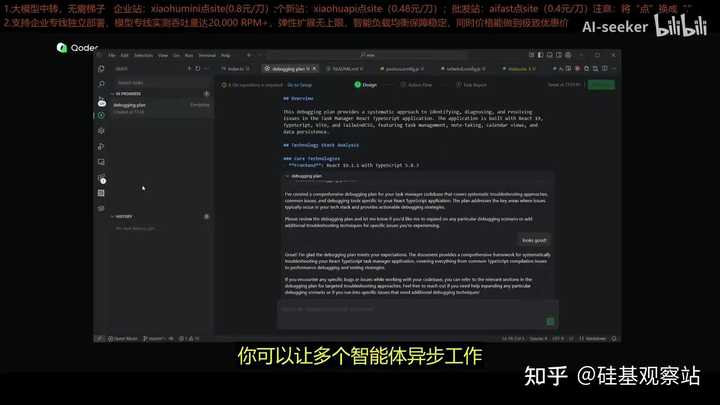Click the activity bar icon with notification badge
Image resolution: width=720 pixels, height=405 pixels.
[101, 178]
